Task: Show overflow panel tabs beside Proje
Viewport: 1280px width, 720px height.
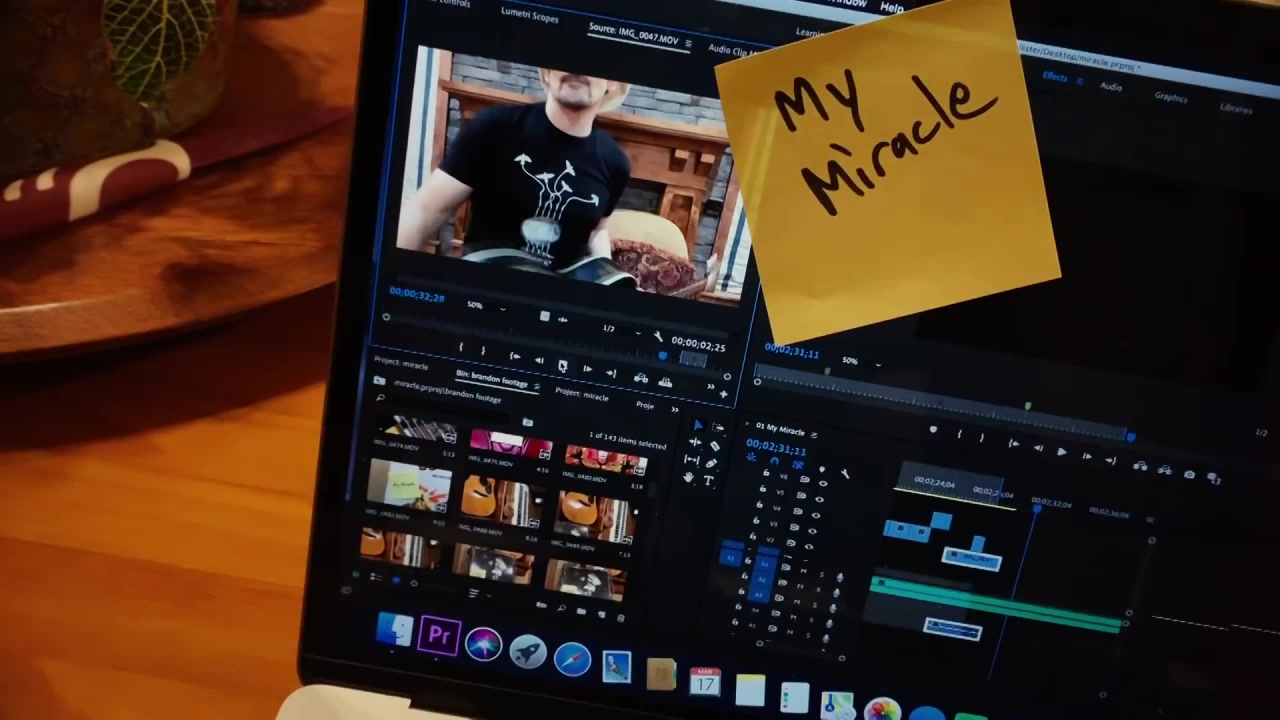Action: point(674,409)
